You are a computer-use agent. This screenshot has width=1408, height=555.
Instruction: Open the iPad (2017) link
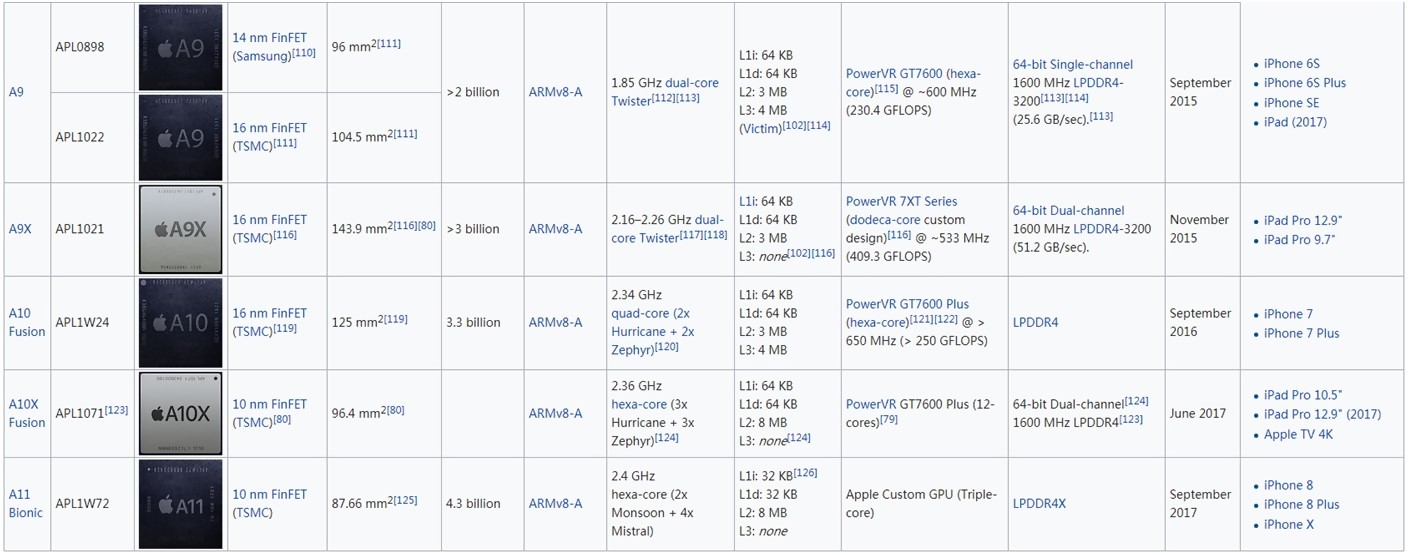[x=1295, y=122]
